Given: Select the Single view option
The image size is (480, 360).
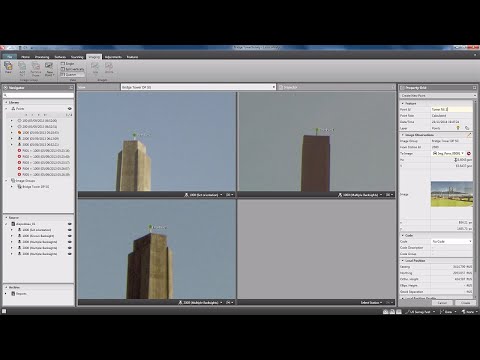Looking at the screenshot, I should point(68,63).
